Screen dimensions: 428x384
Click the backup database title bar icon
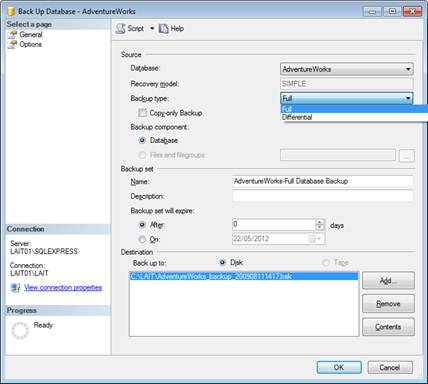point(11,11)
